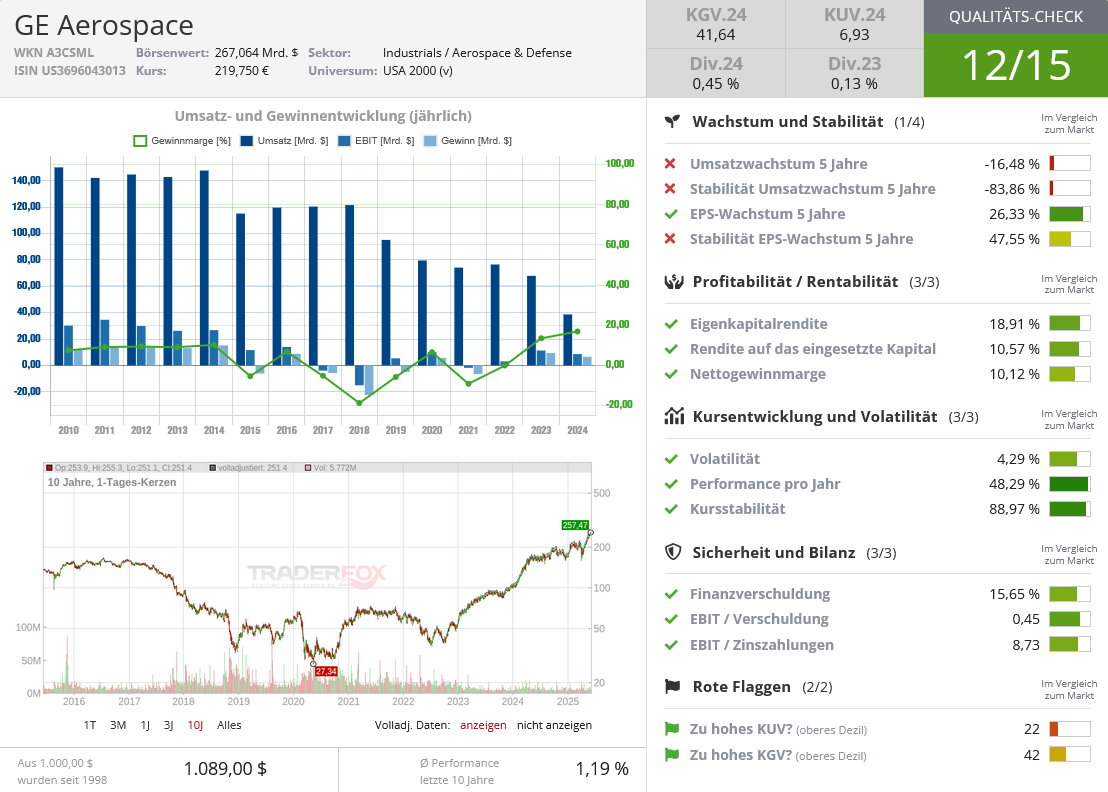This screenshot has width=1108, height=792.
Task: Click the Börsenwert 267,064 Mrd. $ value
Action: pyautogui.click(x=257, y=52)
